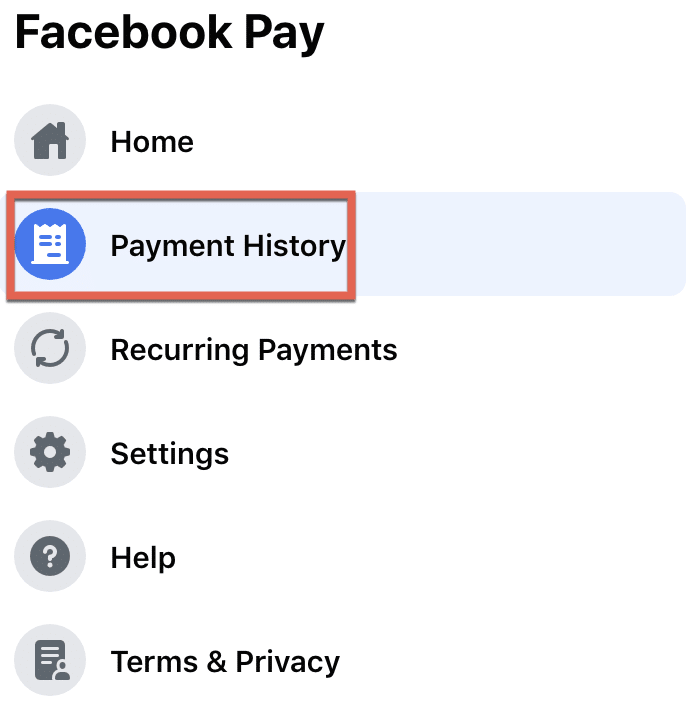Click empty highlighted area beside Payment History
This screenshot has width=696, height=714.
click(x=519, y=244)
